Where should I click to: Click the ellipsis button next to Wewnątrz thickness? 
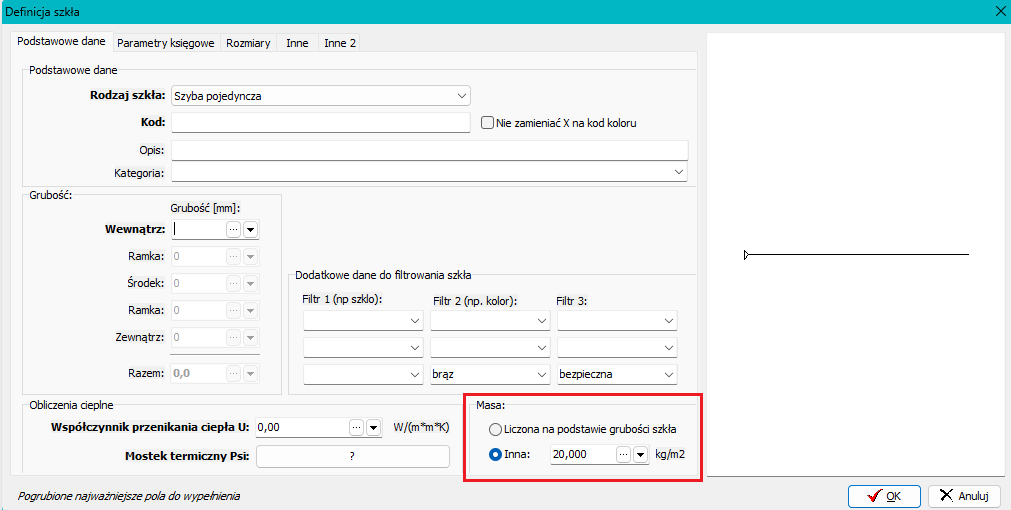pos(234,229)
